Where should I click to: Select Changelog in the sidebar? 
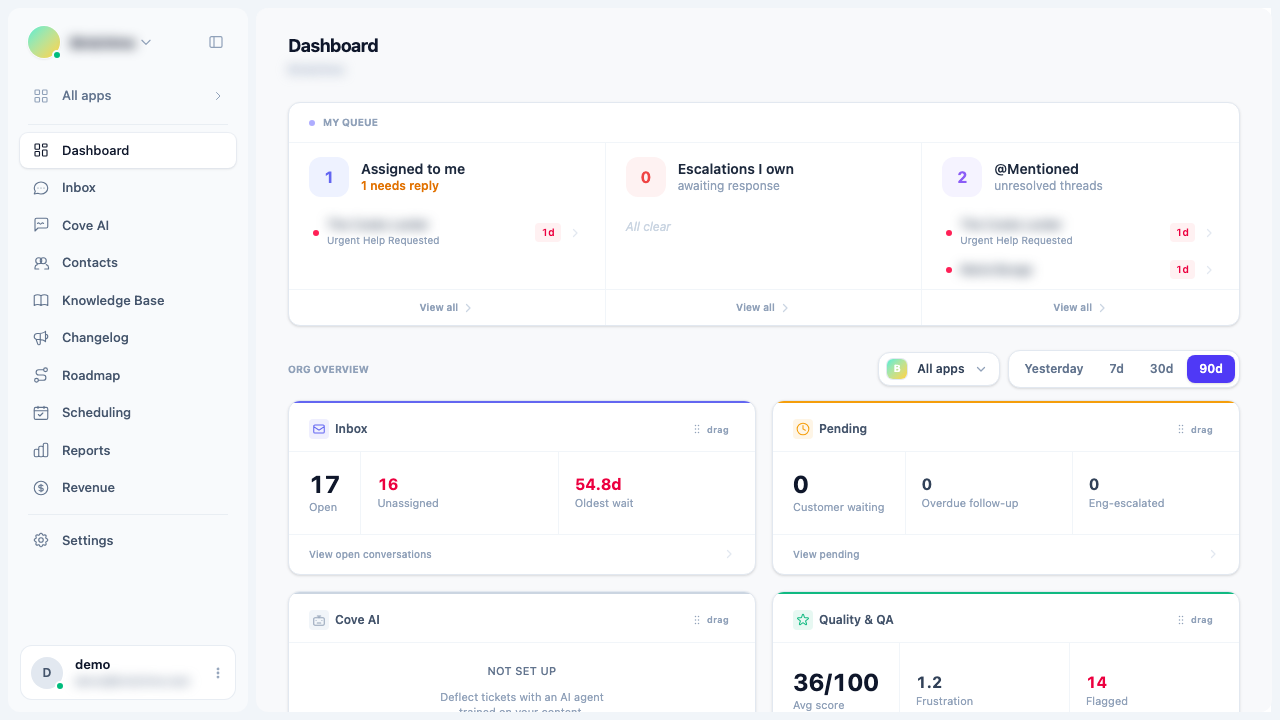click(x=128, y=338)
